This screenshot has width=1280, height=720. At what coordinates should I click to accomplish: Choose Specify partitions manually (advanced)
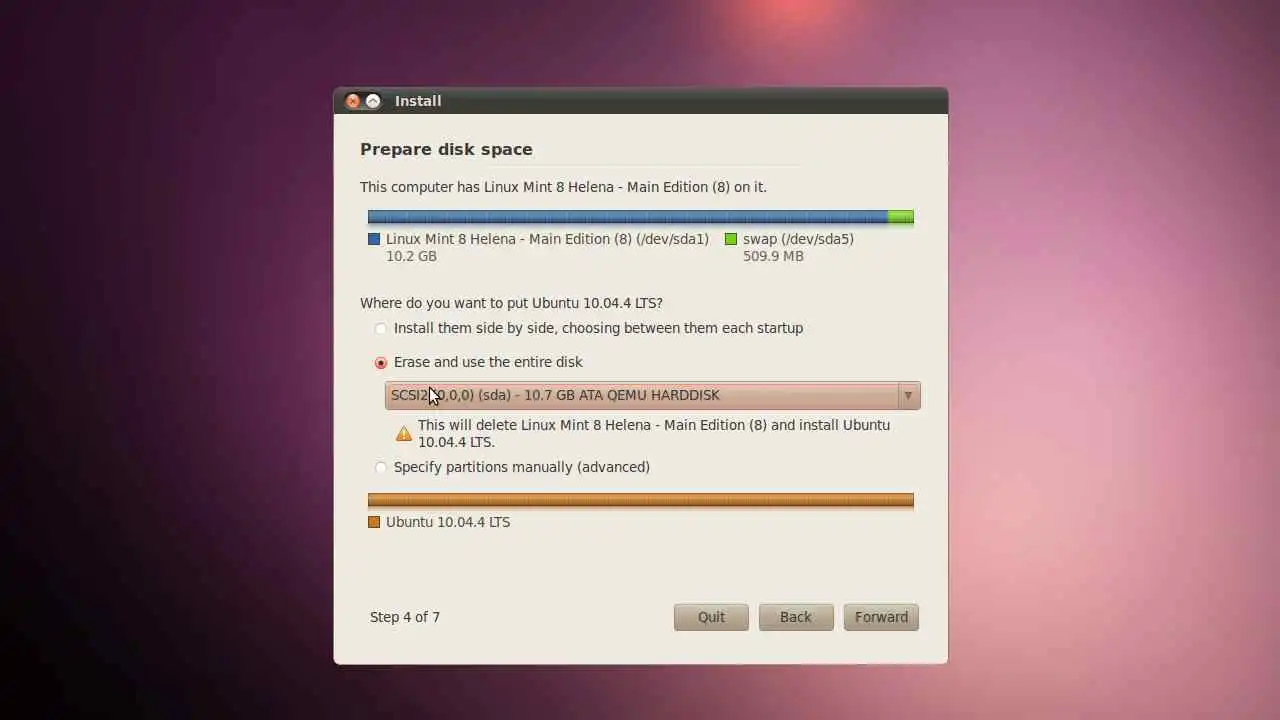(x=380, y=467)
